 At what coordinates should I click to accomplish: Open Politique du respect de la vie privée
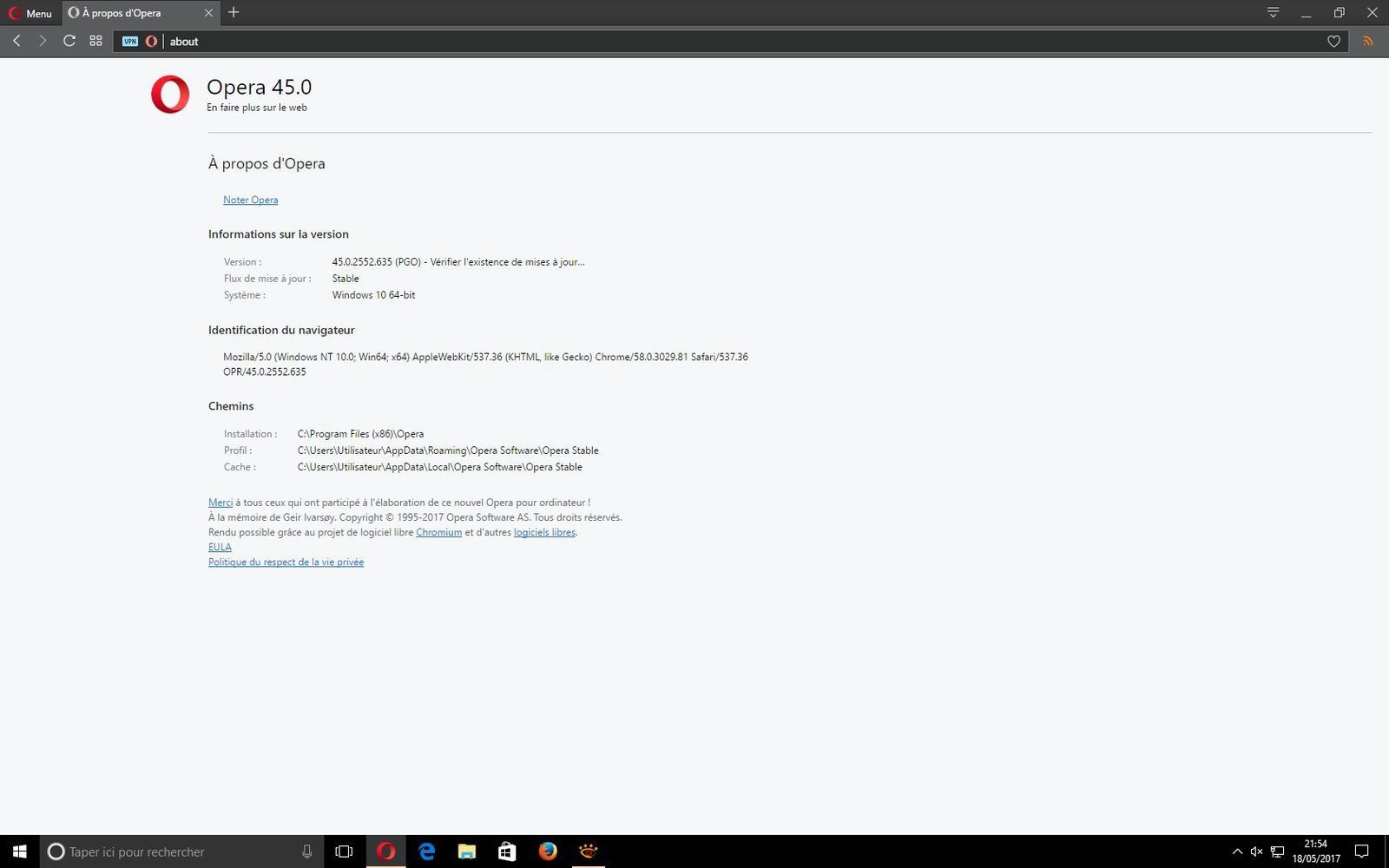[286, 562]
